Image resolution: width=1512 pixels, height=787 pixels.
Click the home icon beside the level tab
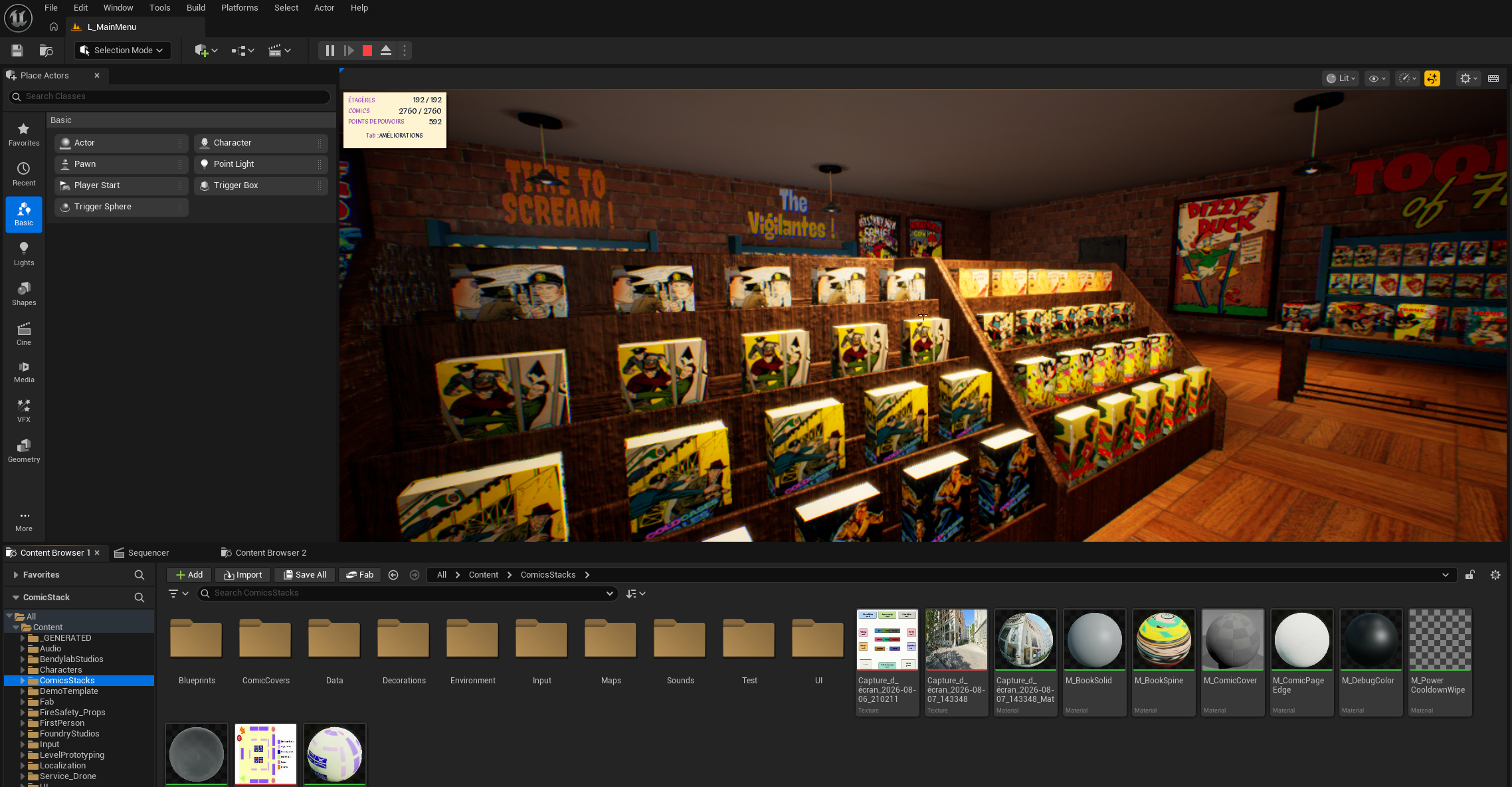coord(54,27)
